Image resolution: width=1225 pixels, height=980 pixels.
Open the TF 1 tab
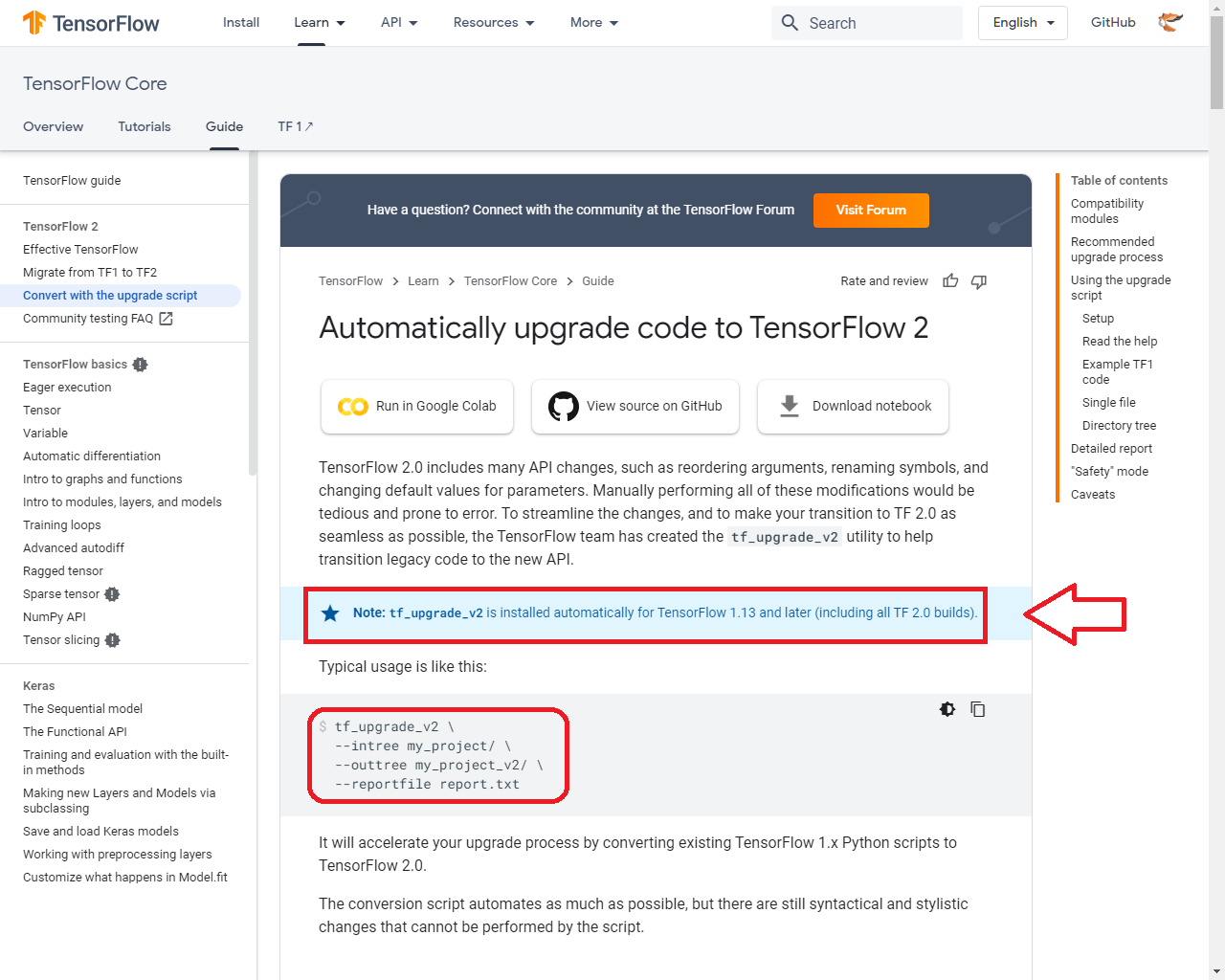point(295,126)
